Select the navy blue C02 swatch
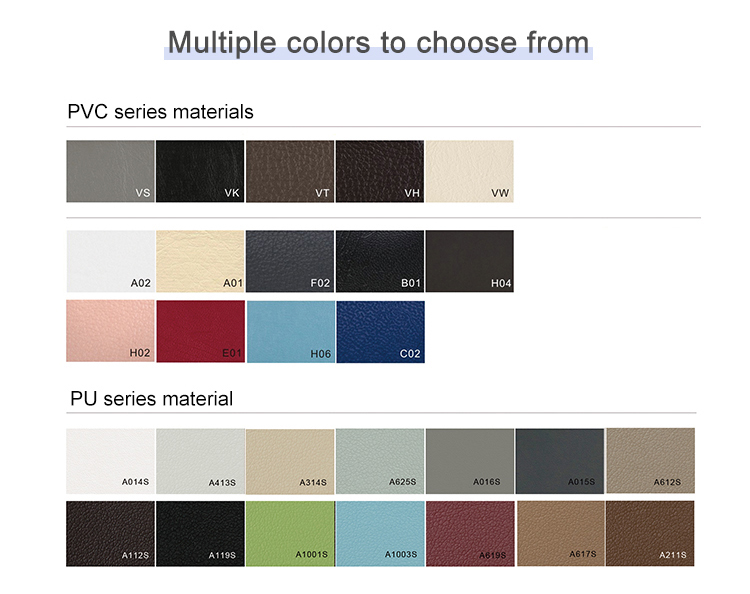750x594 pixels. click(x=380, y=331)
